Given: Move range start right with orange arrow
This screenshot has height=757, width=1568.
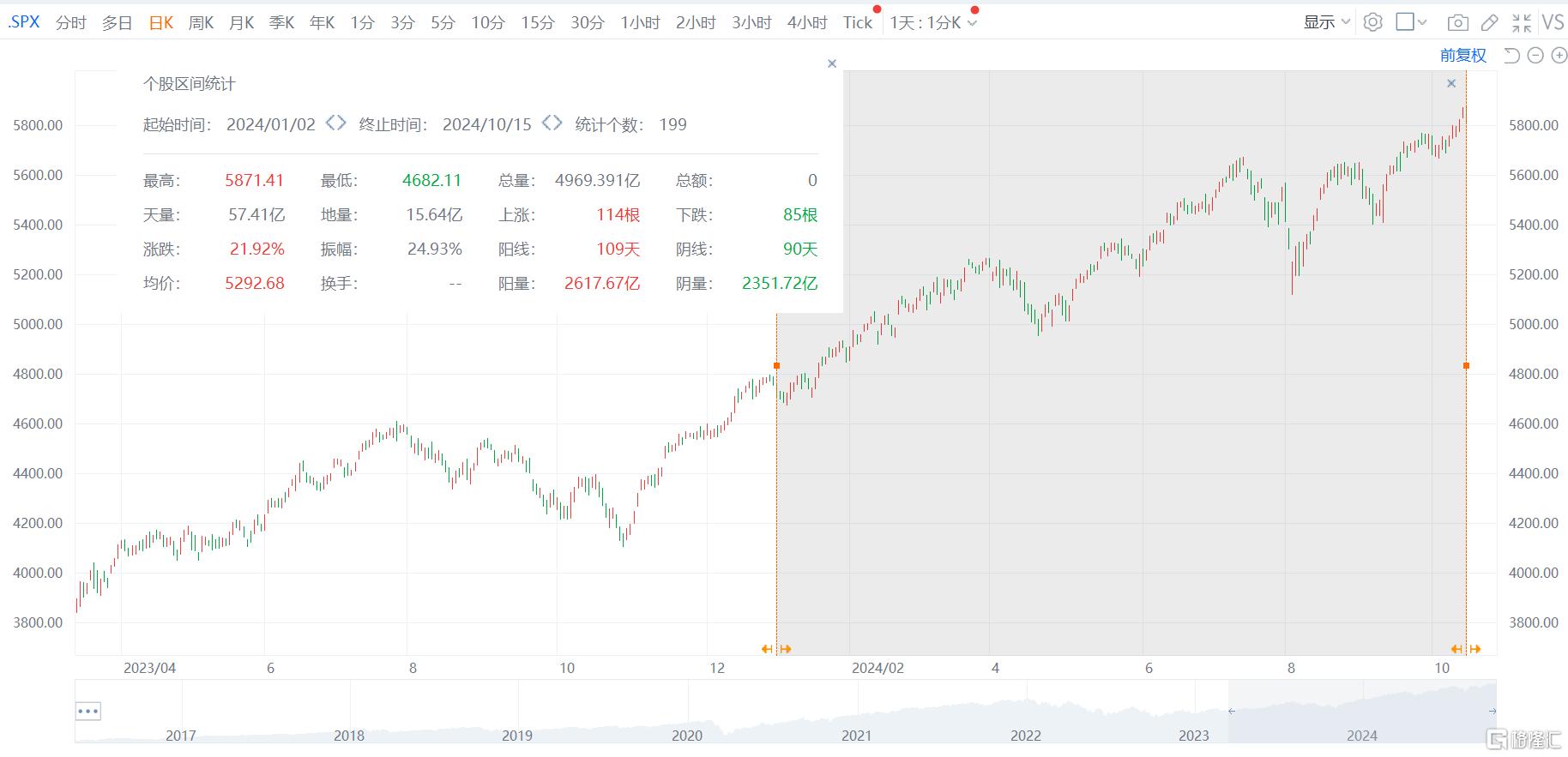Looking at the screenshot, I should (786, 649).
